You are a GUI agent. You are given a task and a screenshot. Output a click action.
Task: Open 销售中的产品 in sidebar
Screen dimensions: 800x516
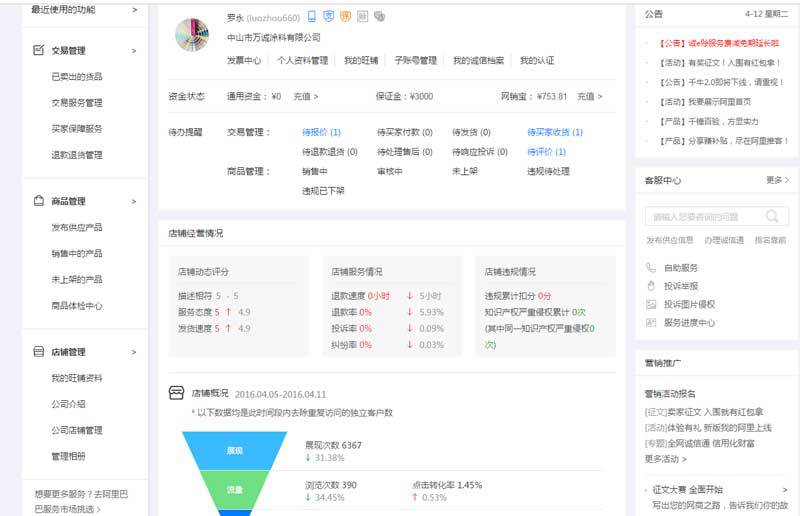point(77,253)
